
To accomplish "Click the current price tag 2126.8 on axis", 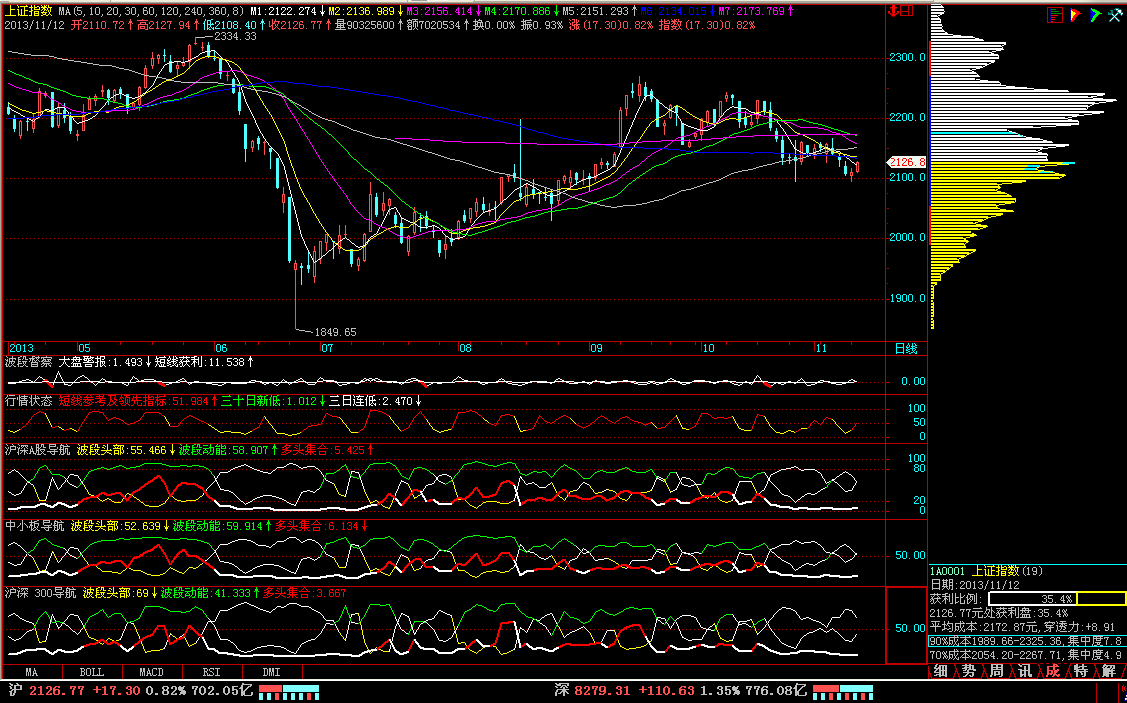I will [x=908, y=162].
